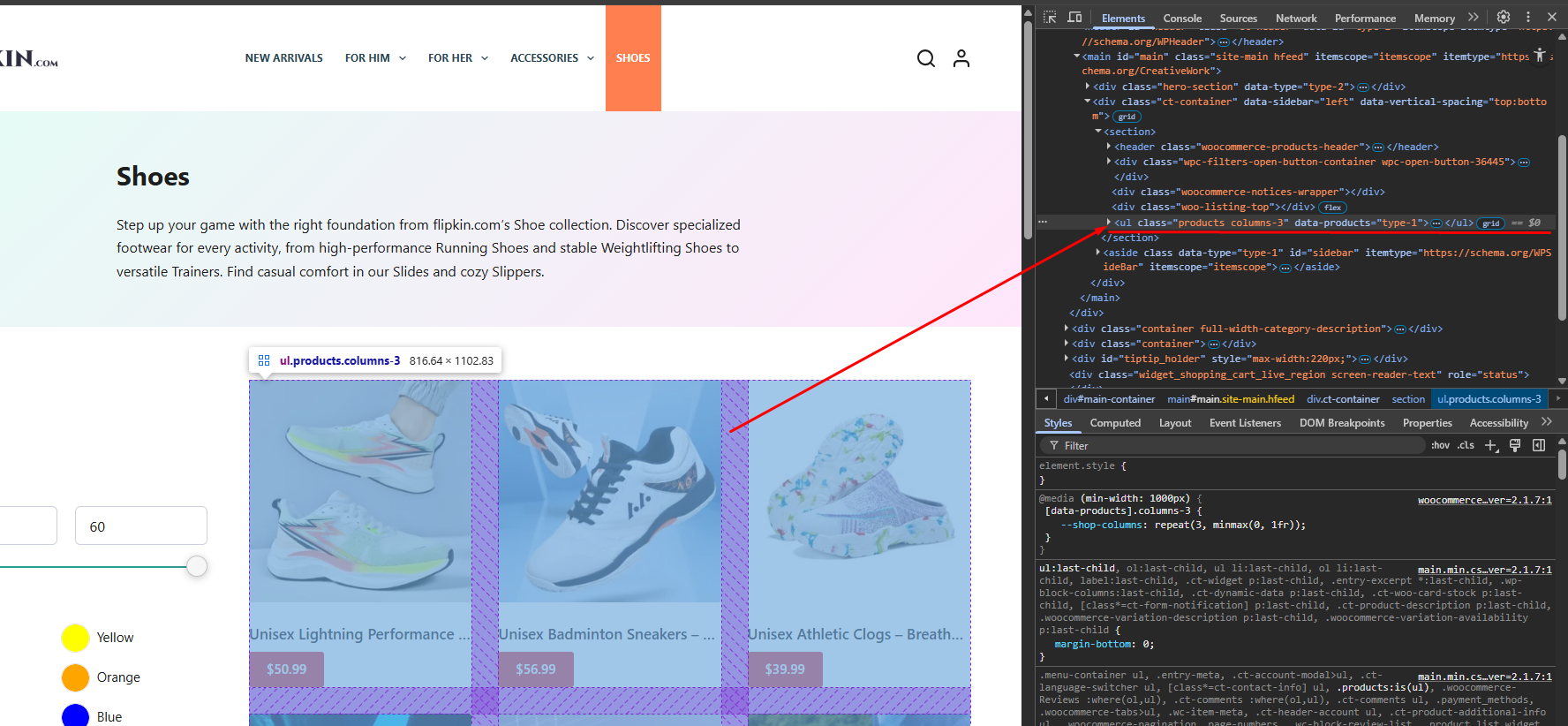
Task: Toggle the grid badge on ct-container div
Action: click(x=1127, y=117)
